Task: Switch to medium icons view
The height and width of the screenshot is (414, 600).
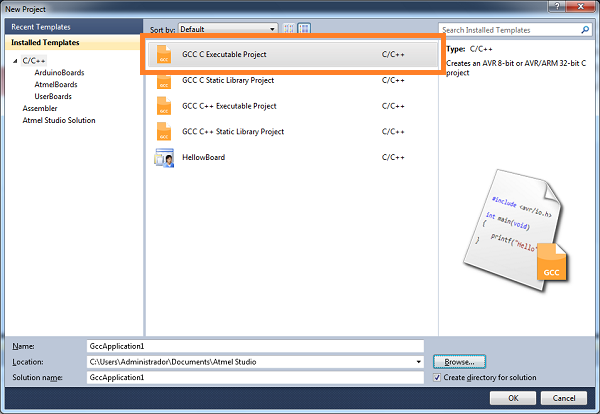Action: tap(304, 29)
